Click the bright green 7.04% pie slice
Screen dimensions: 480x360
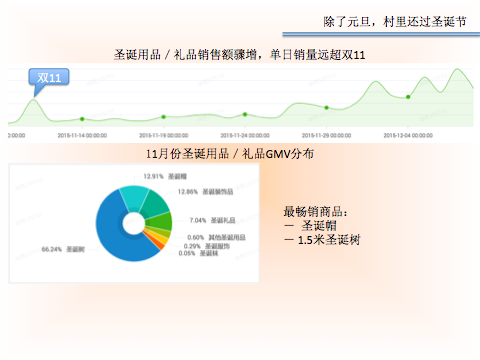[x=162, y=221]
